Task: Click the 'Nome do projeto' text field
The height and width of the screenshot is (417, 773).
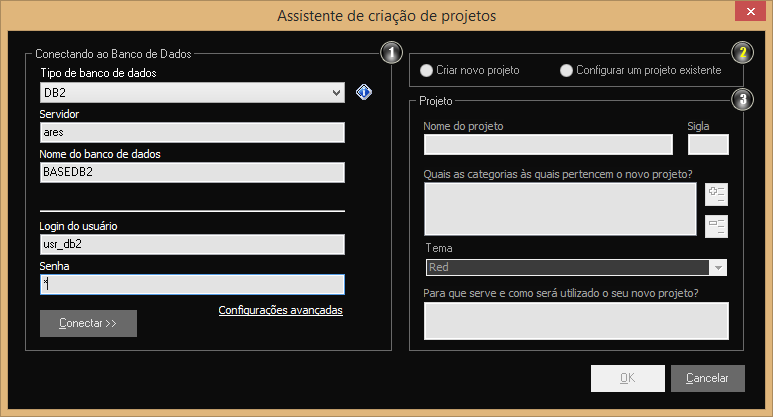Action: pyautogui.click(x=548, y=144)
